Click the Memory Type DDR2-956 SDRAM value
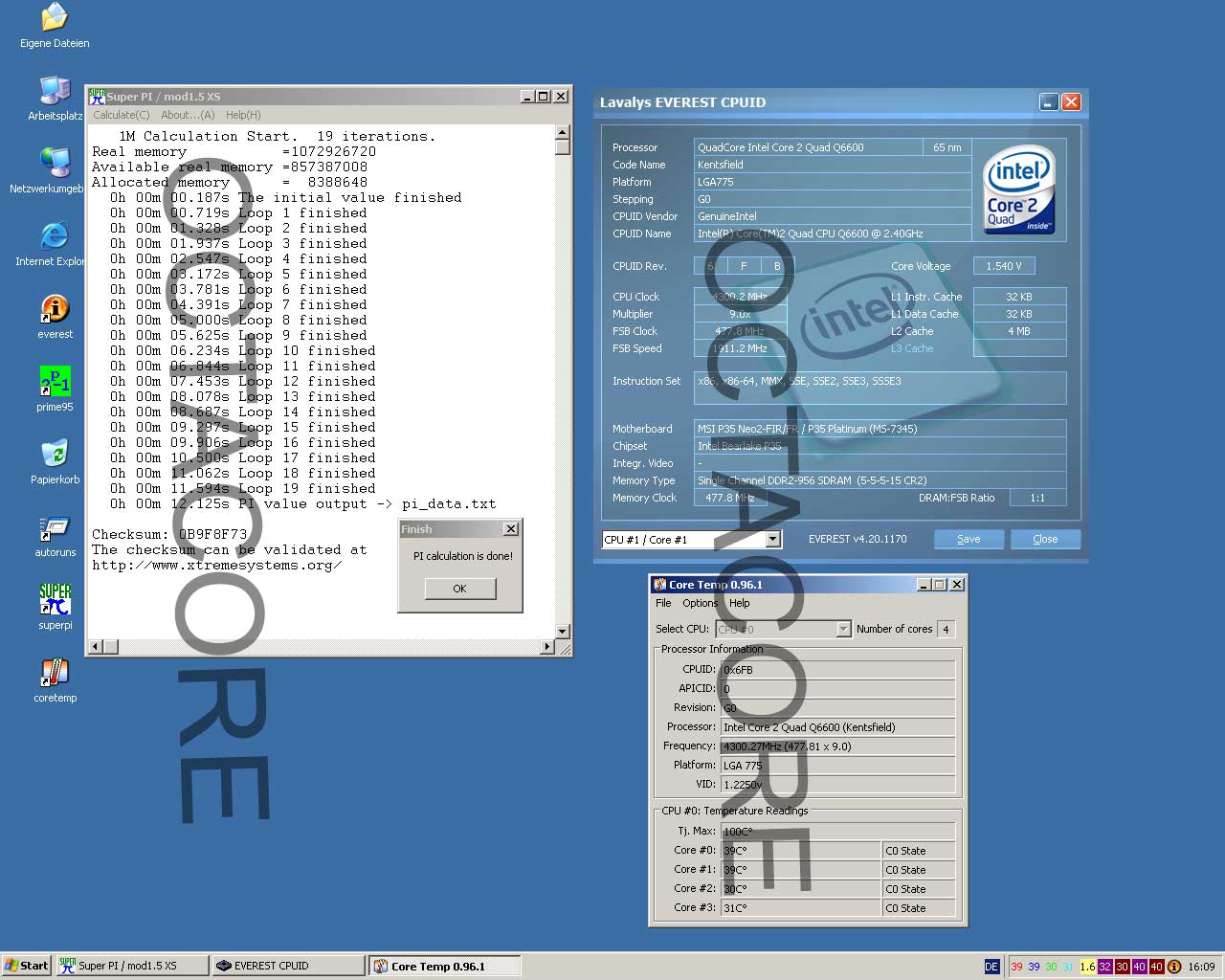 click(x=880, y=480)
